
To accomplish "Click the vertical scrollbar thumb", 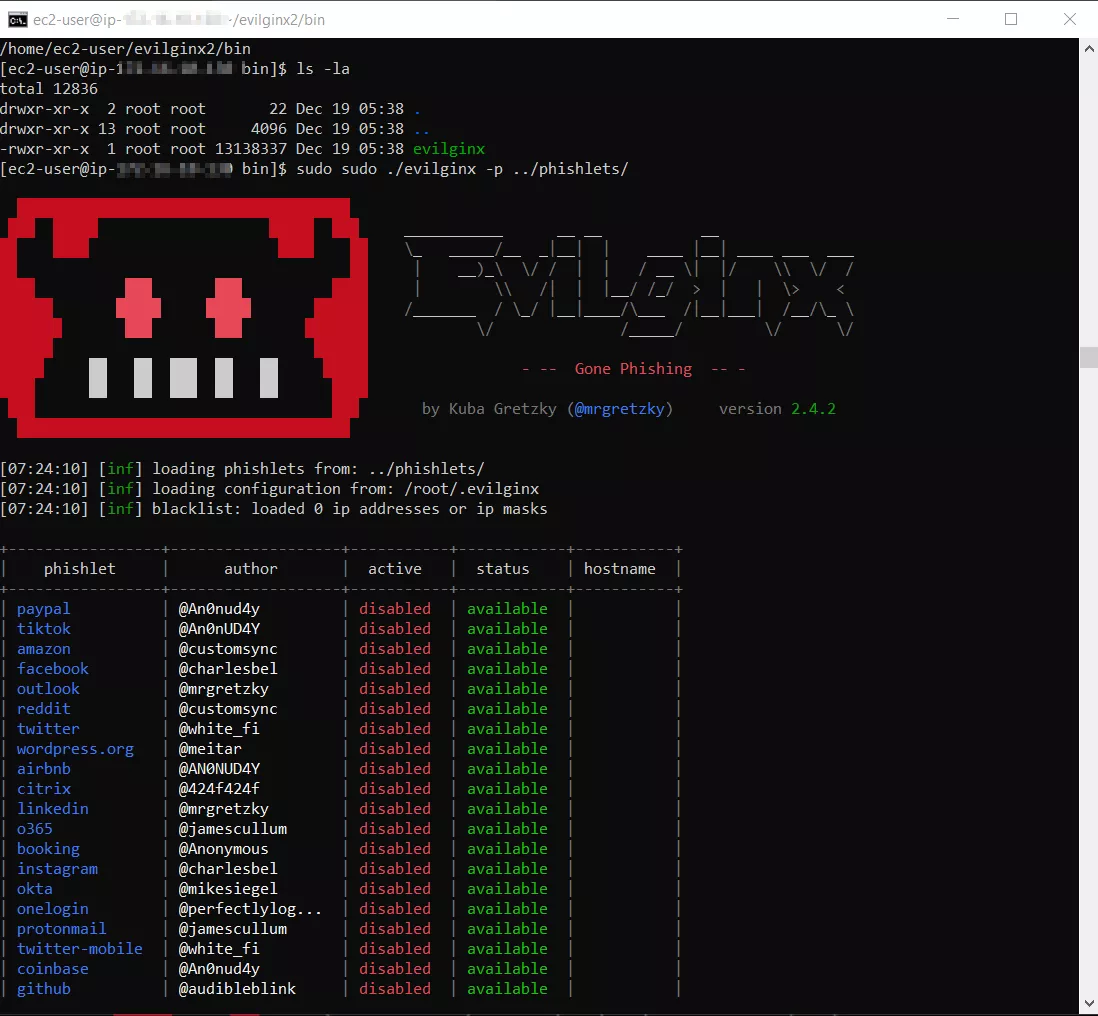I will (1088, 357).
